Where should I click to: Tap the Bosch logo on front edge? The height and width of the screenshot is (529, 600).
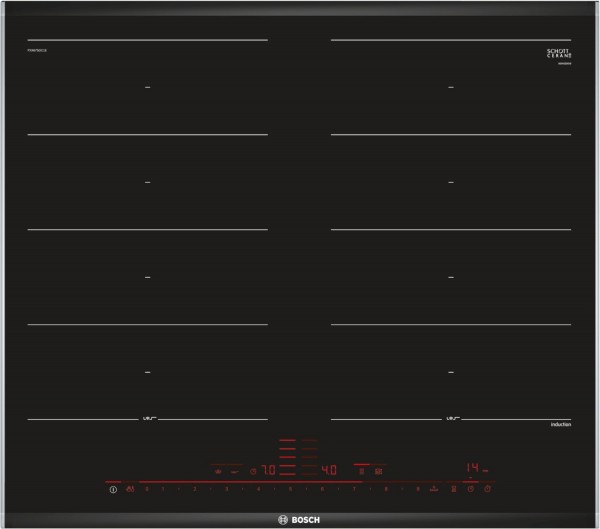(299, 520)
